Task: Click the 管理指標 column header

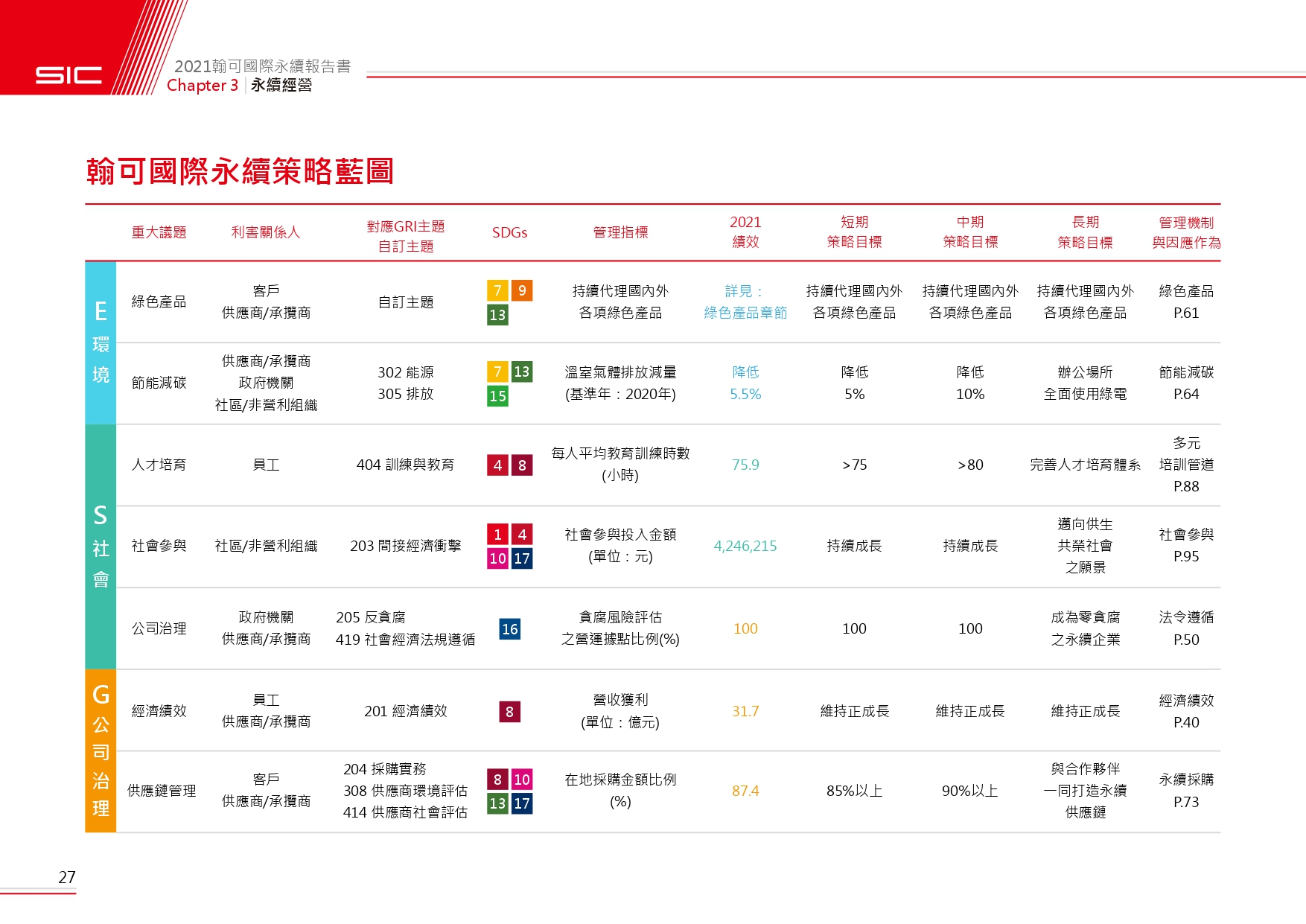Action: pyautogui.click(x=620, y=232)
